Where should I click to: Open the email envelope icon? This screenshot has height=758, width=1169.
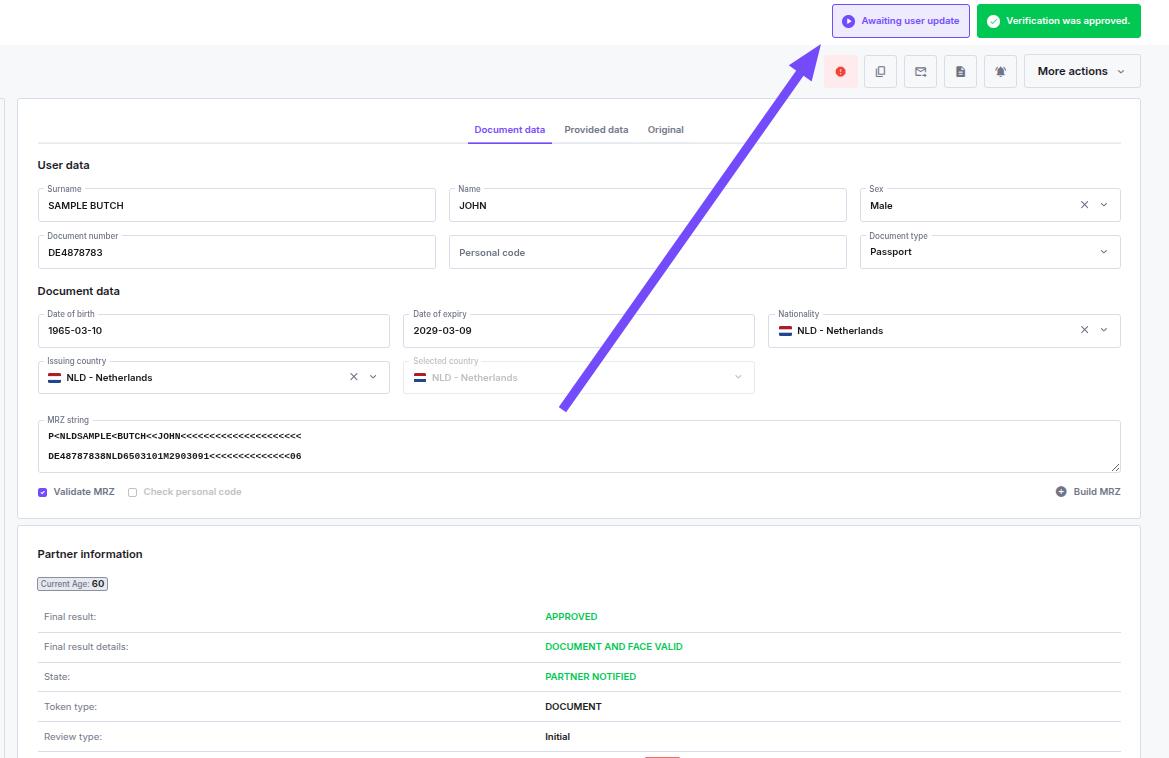pos(920,71)
